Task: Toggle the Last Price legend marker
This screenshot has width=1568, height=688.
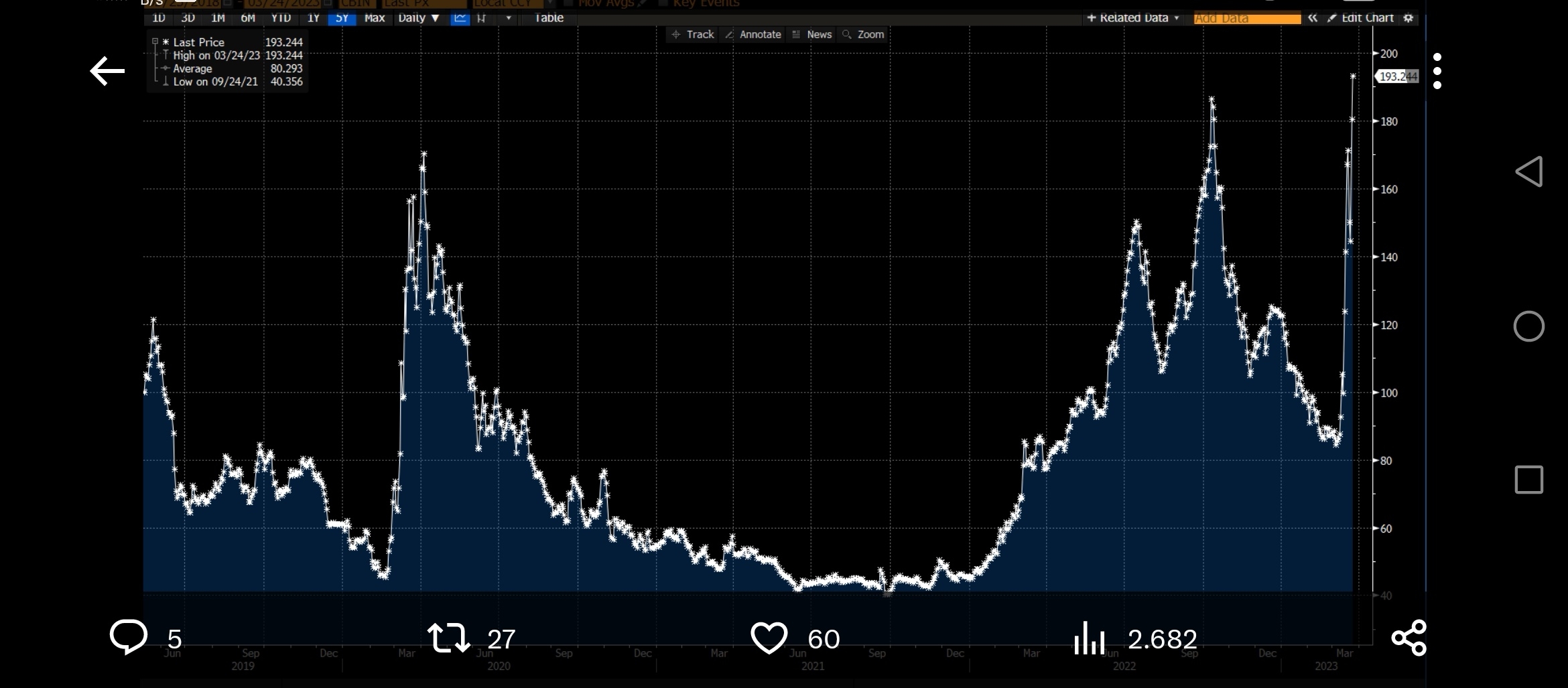Action: click(x=166, y=42)
